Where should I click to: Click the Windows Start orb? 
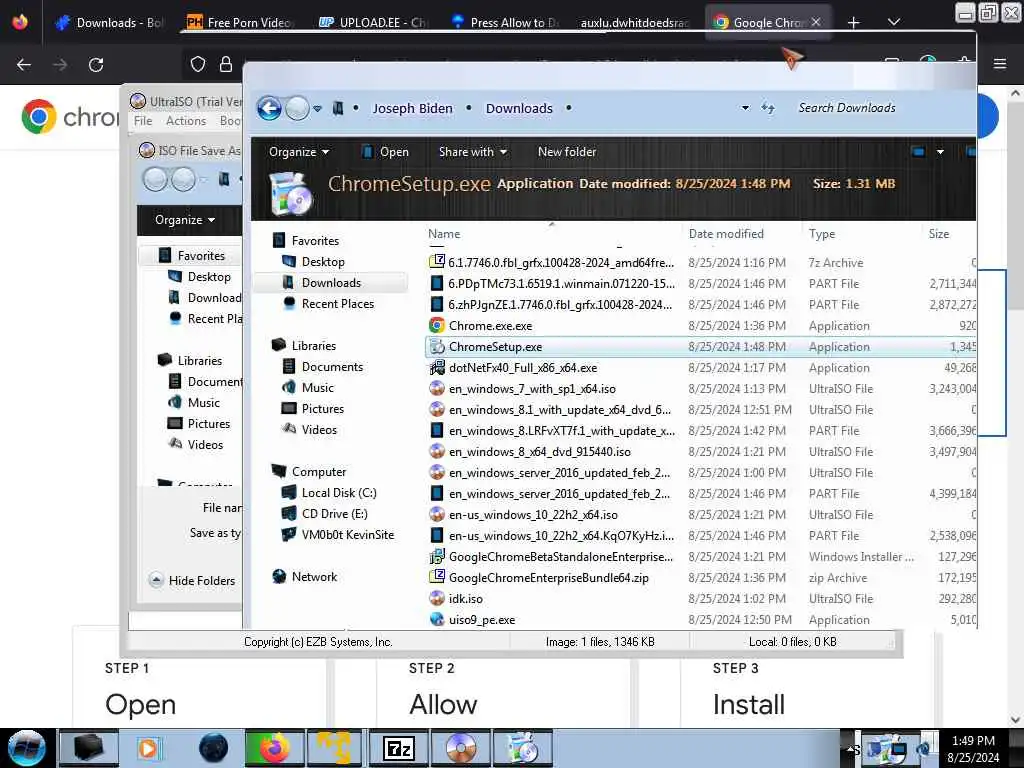pos(26,748)
